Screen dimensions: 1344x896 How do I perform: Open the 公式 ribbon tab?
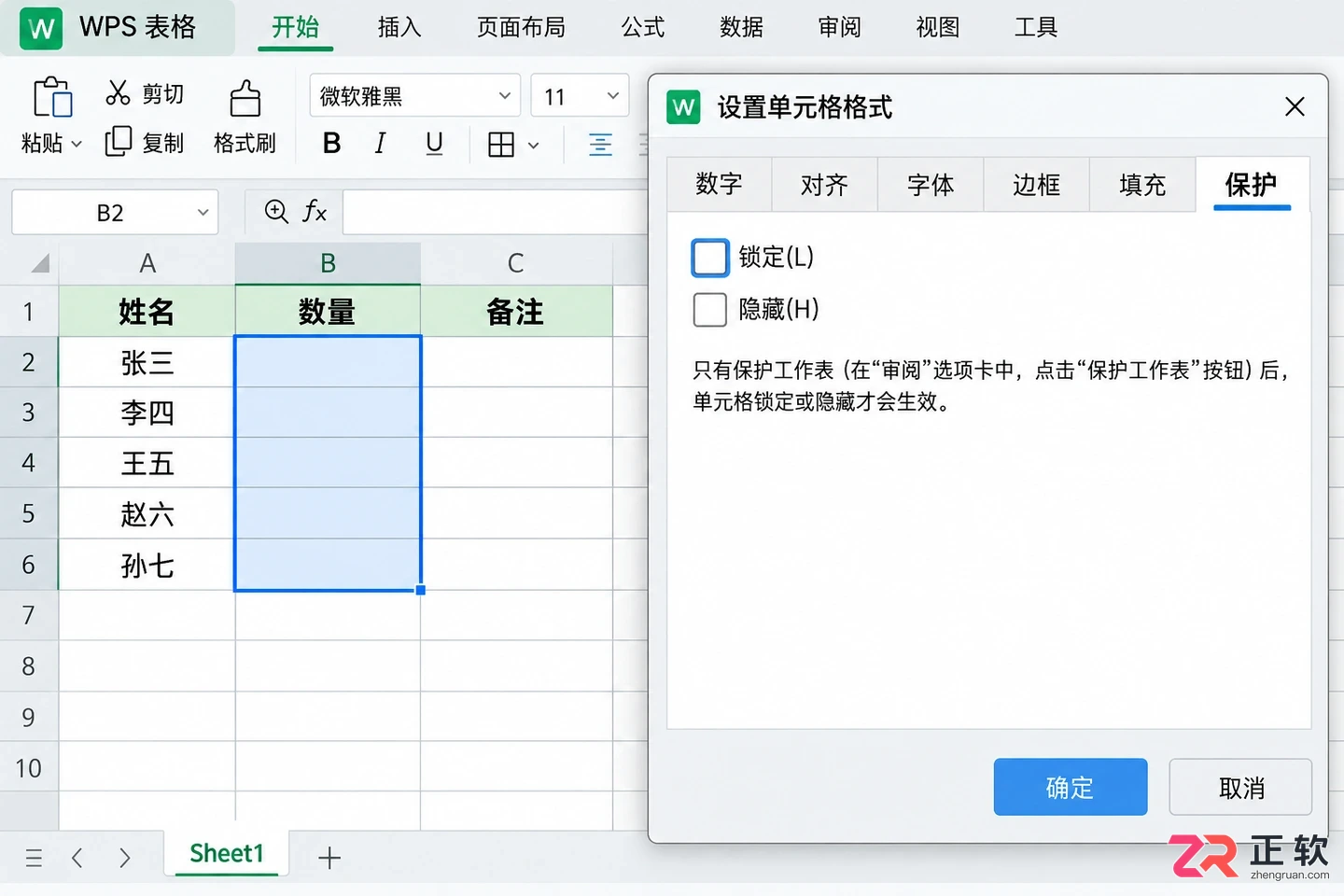point(643,27)
